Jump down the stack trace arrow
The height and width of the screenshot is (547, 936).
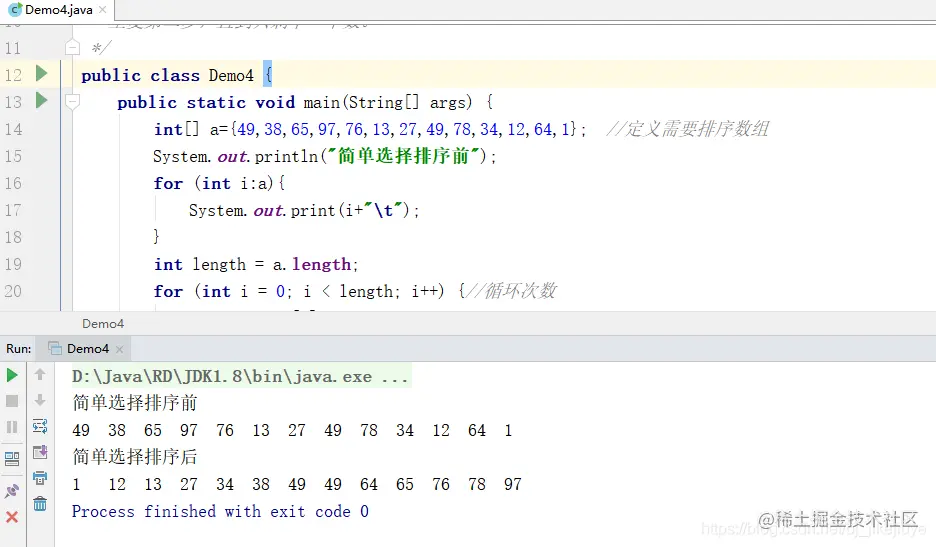coord(40,400)
